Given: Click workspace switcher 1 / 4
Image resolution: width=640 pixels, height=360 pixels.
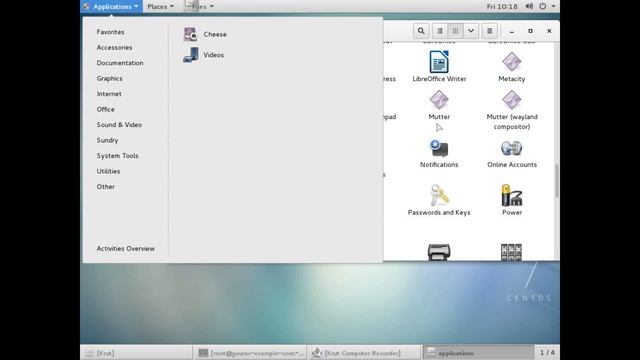Looking at the screenshot, I should (x=547, y=352).
